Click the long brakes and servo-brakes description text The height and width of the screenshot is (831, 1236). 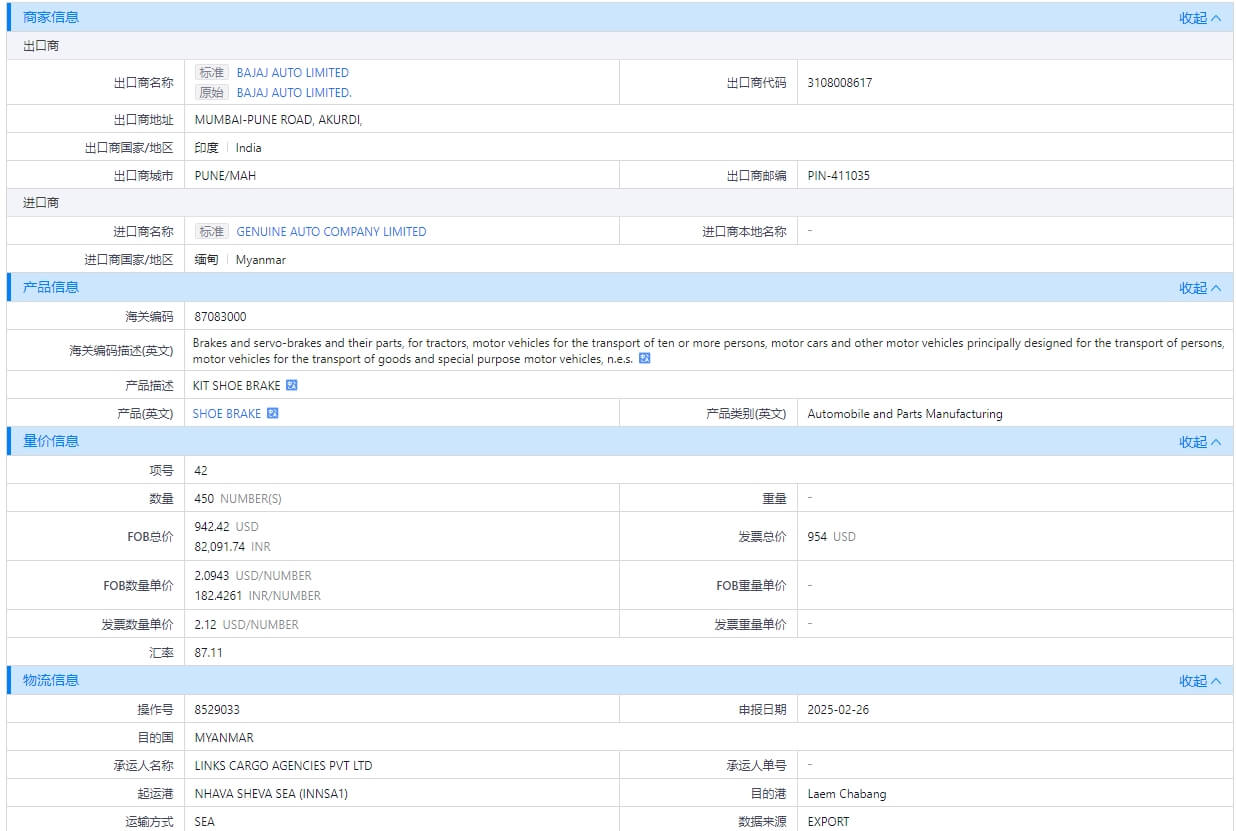(708, 351)
